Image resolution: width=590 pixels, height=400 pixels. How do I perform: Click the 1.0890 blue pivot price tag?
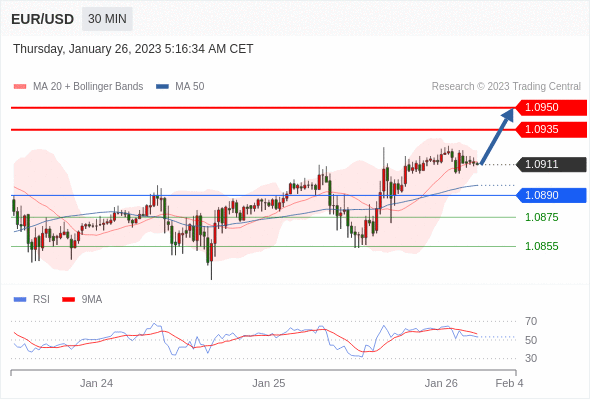coord(551,195)
